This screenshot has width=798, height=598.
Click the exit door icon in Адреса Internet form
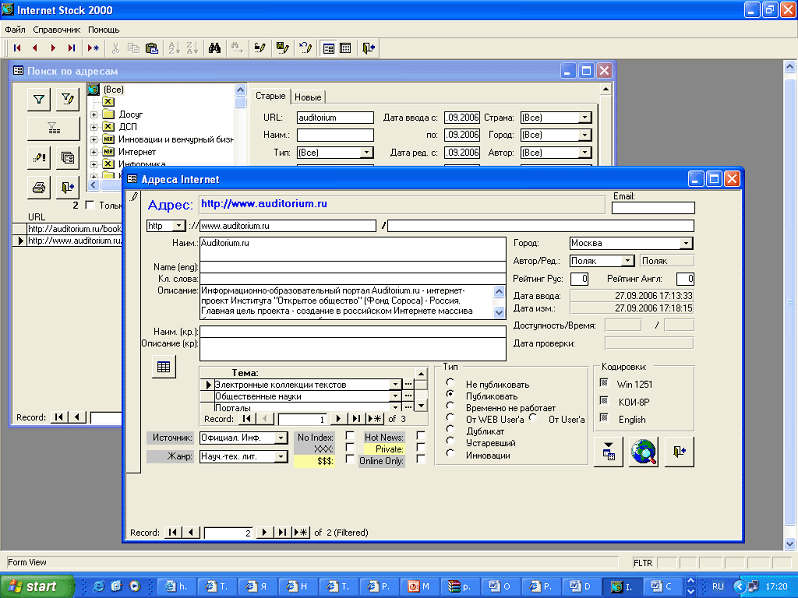(x=679, y=452)
